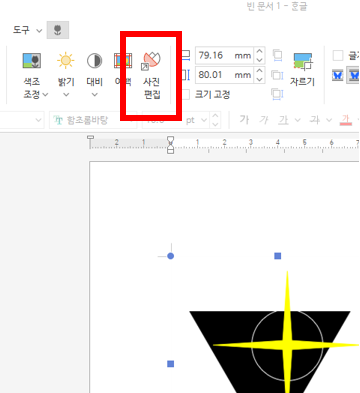This screenshot has height=393, width=360.
Task: Expand the underline style dropdown arrow
Action: pos(297,120)
